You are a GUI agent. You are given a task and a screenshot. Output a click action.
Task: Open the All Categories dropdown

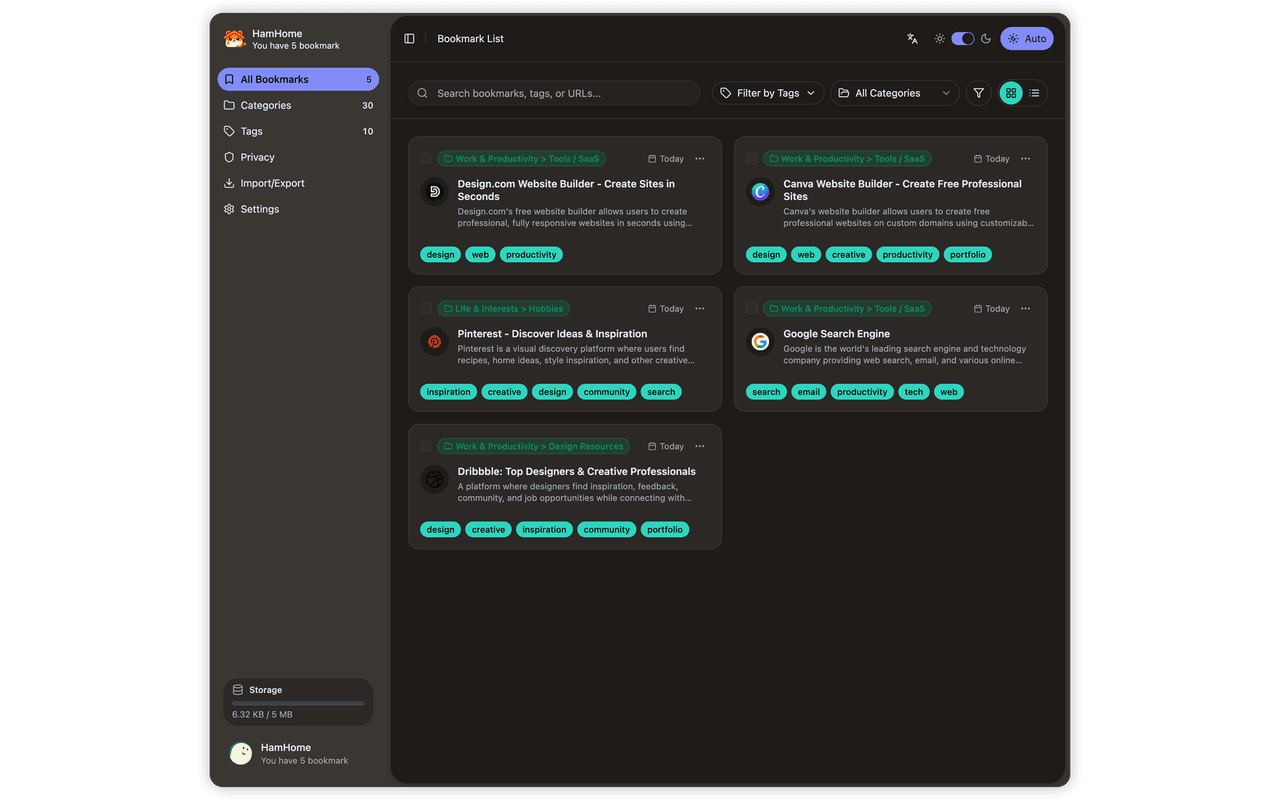(895, 93)
